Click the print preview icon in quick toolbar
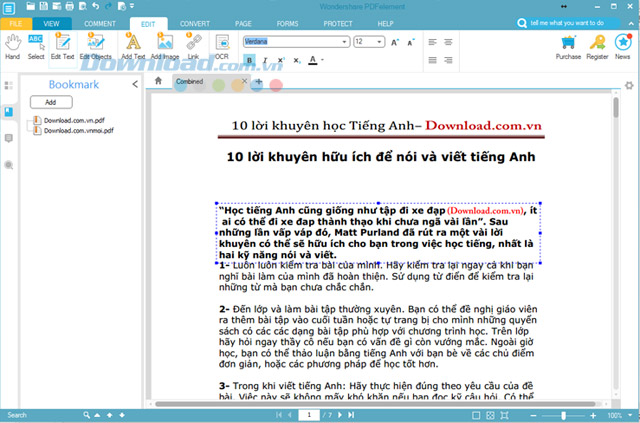Viewport: 640px width, 423px height. [83, 6]
